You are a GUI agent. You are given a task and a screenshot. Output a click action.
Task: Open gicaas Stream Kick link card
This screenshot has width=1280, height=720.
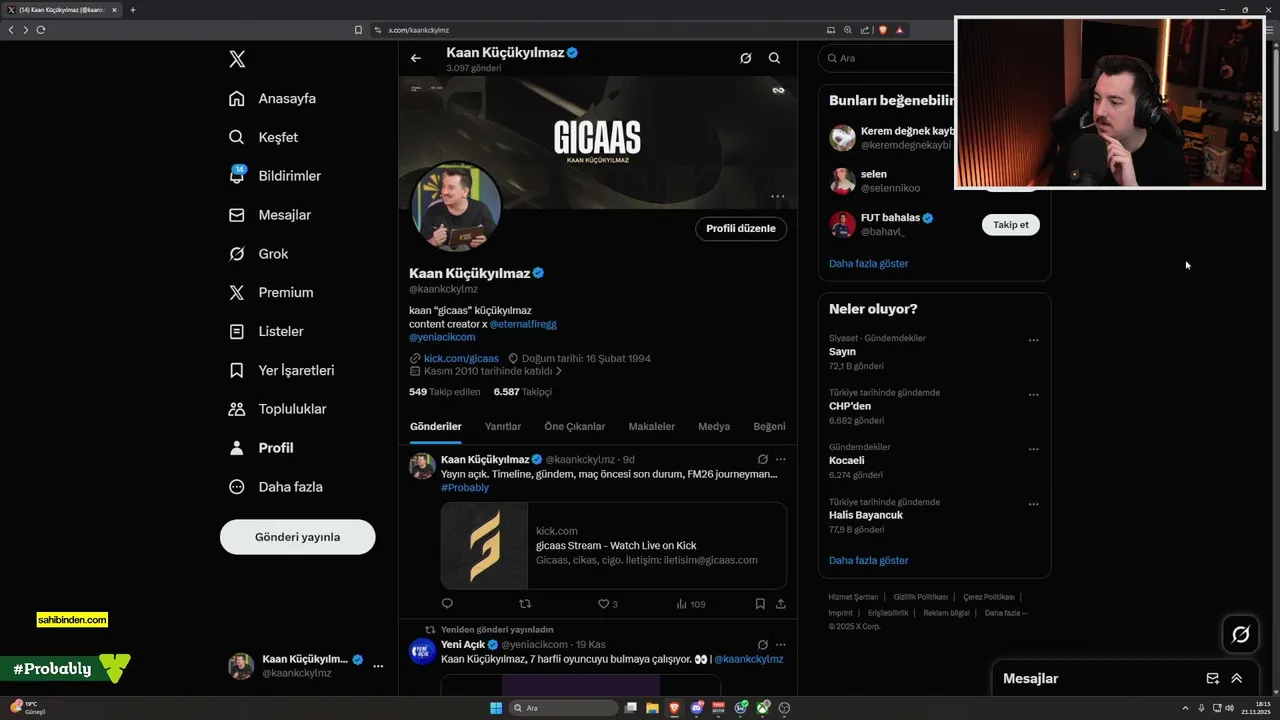(614, 545)
